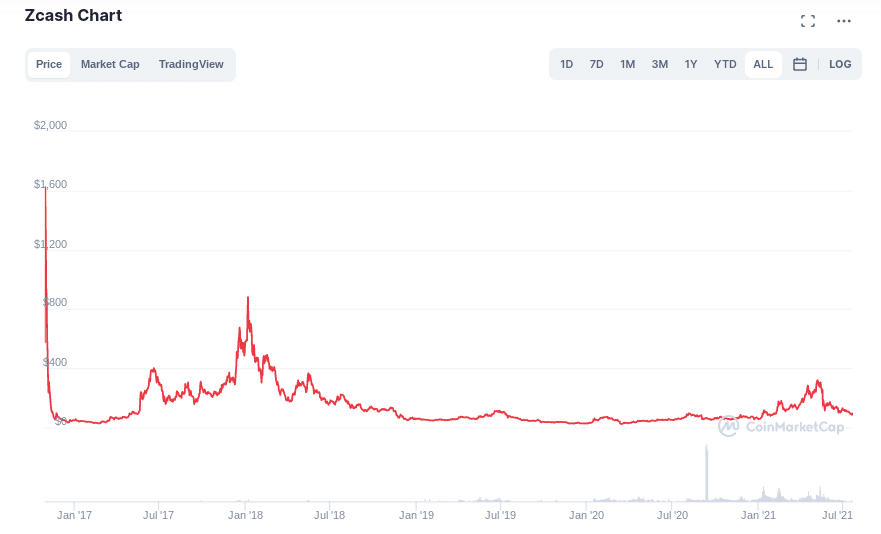
Task: Click the Jul '18 x-axis label
Action: click(329, 515)
